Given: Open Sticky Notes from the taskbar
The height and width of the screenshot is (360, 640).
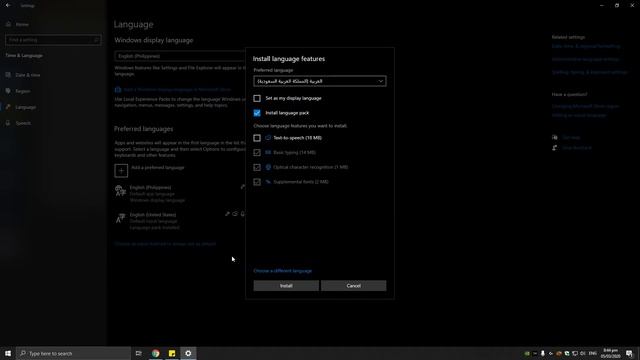Looking at the screenshot, I should pyautogui.click(x=172, y=353).
